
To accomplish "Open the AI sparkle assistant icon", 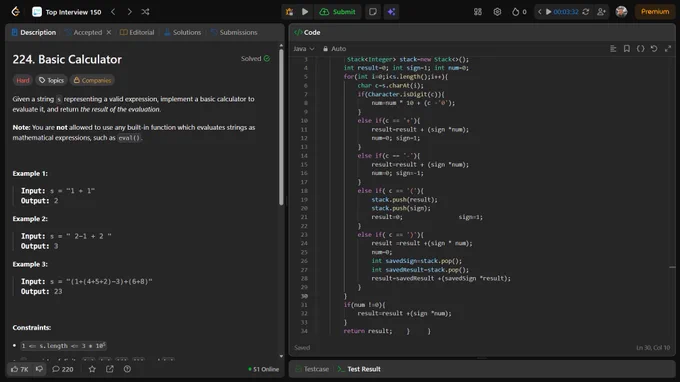I will [391, 12].
